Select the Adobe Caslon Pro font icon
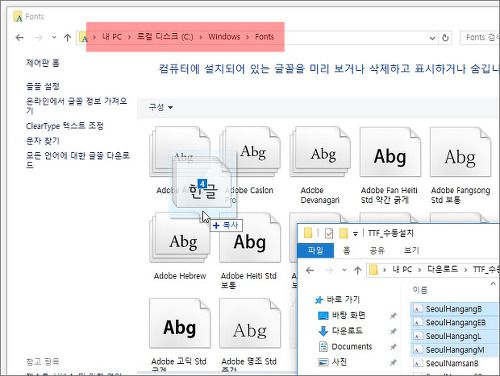The image size is (500, 376). (250, 152)
